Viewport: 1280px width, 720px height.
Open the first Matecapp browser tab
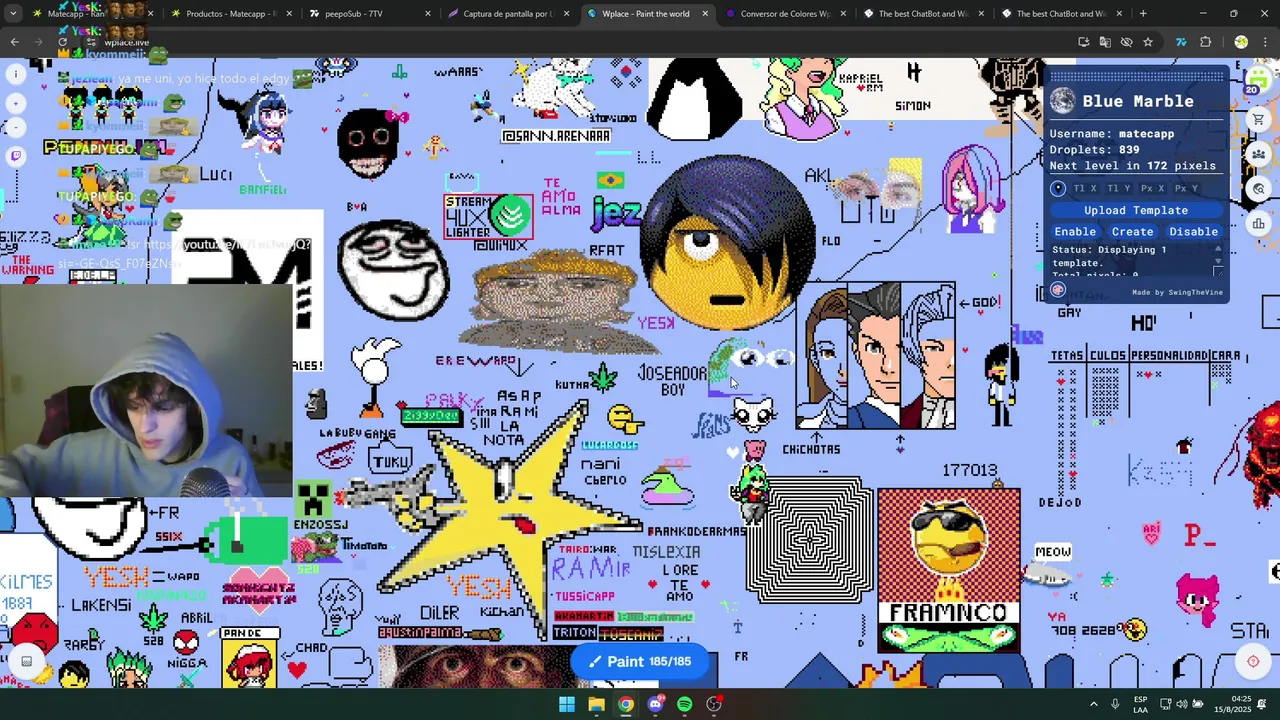(92, 14)
